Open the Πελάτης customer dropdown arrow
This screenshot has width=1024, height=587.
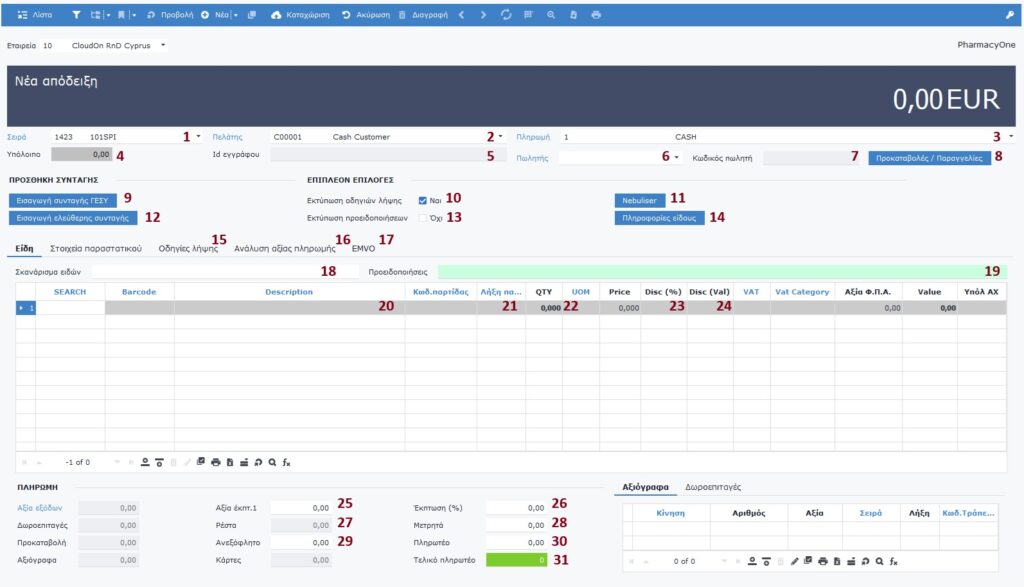(500, 137)
